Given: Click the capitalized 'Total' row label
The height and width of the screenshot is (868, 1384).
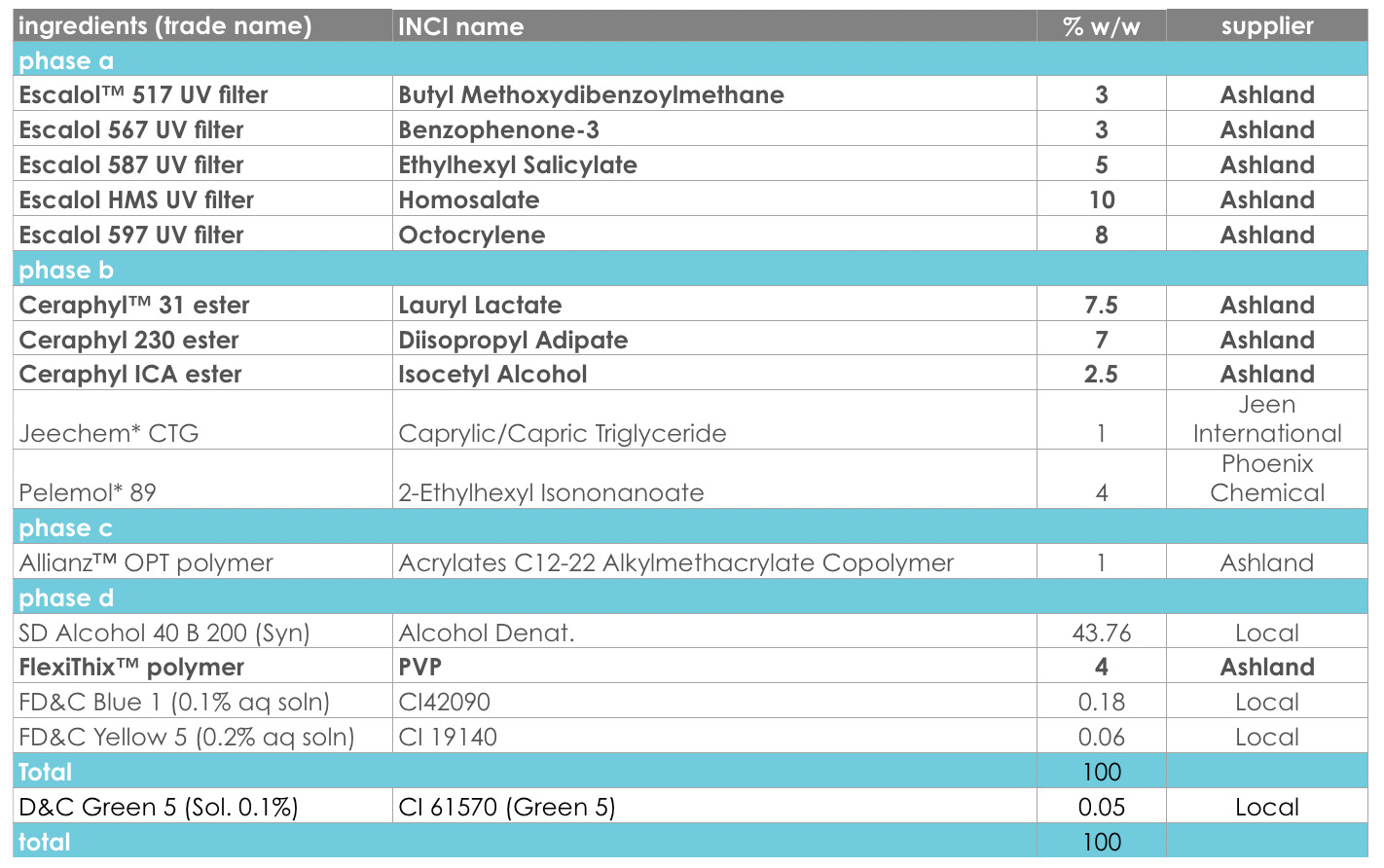Looking at the screenshot, I should pyautogui.click(x=46, y=772).
